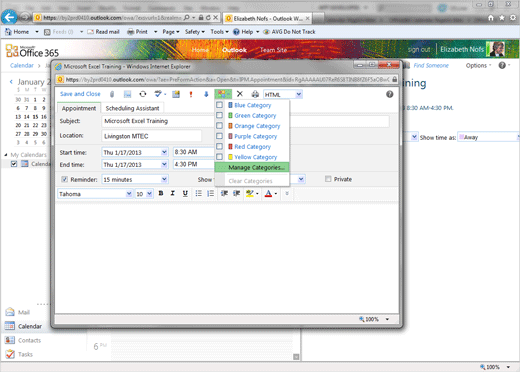Switch to the Appointment tab
The height and width of the screenshot is (372, 520).
79,108
